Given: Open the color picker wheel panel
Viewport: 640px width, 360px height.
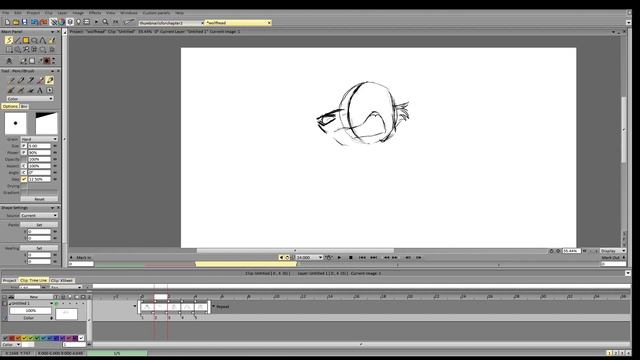Looking at the screenshot, I should click(61, 22).
